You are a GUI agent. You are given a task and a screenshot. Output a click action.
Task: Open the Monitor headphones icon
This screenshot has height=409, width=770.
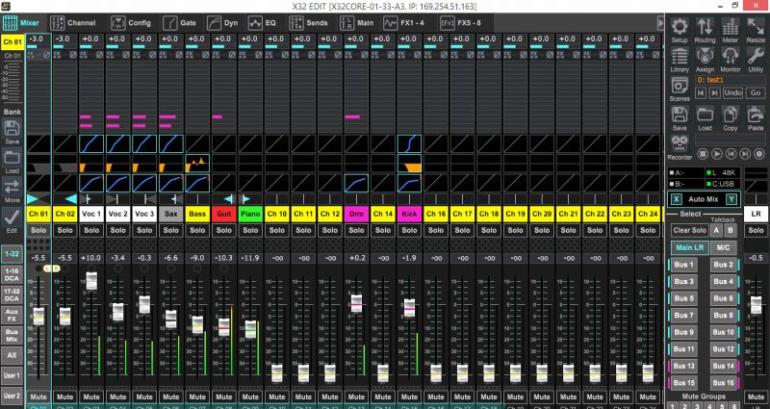coord(730,56)
